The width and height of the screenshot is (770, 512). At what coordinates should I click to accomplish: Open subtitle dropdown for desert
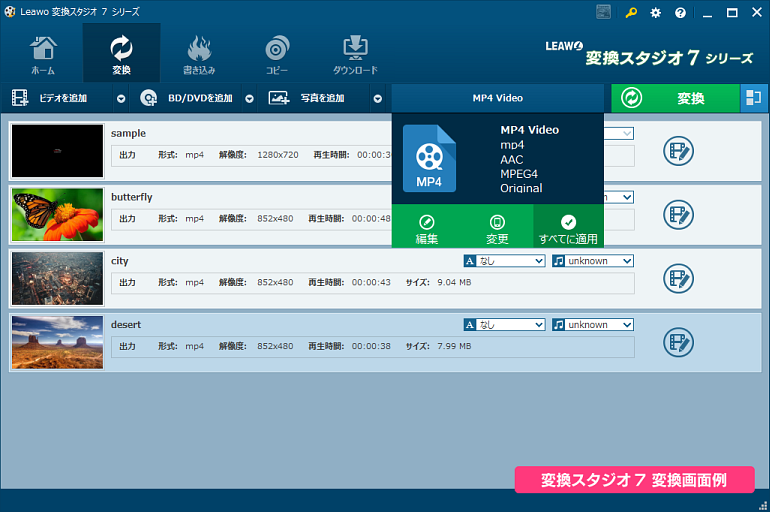click(504, 325)
